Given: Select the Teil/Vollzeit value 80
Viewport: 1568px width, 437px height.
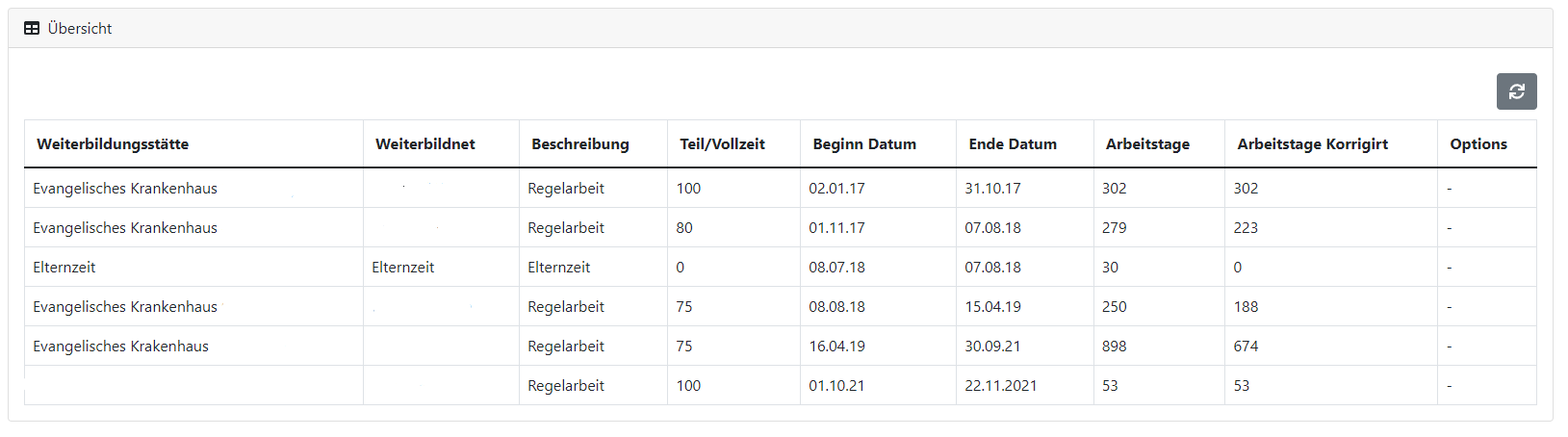Looking at the screenshot, I should pos(684,228).
